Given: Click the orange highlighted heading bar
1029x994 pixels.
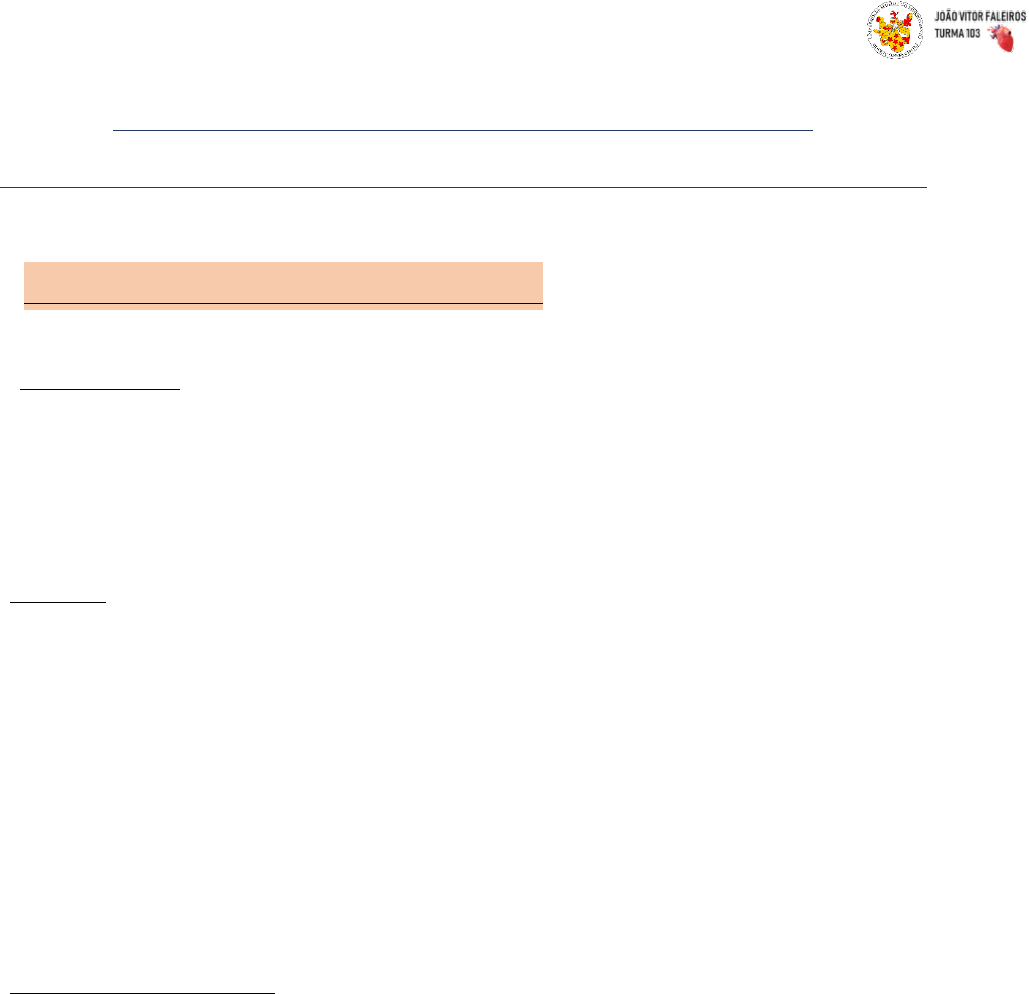Looking at the screenshot, I should [x=283, y=280].
